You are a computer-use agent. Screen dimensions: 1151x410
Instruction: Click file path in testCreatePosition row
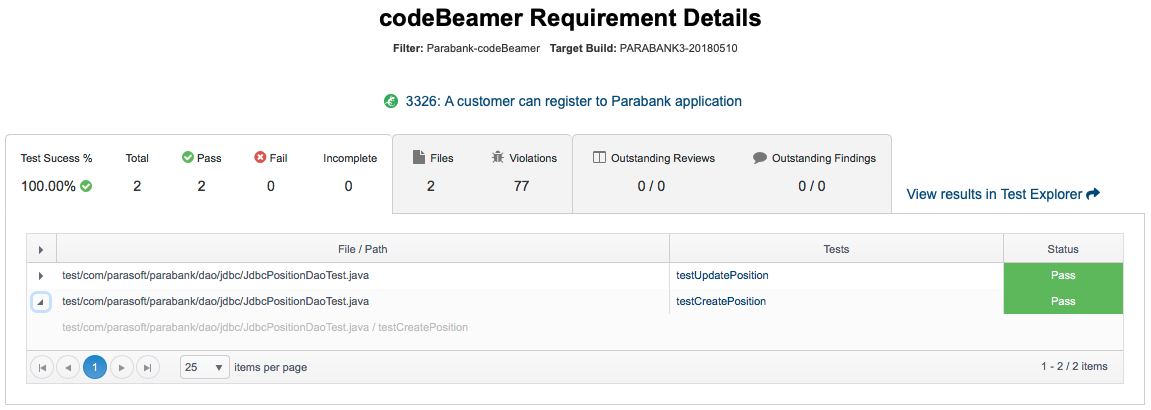pyautogui.click(x=215, y=301)
